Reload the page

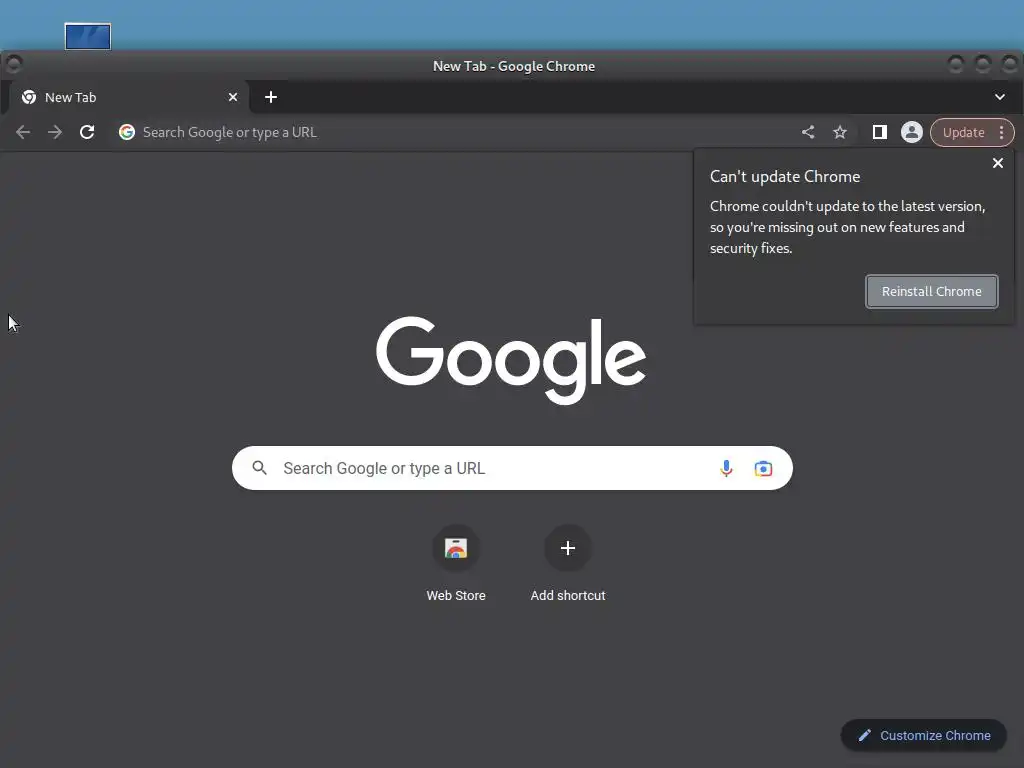click(x=87, y=133)
